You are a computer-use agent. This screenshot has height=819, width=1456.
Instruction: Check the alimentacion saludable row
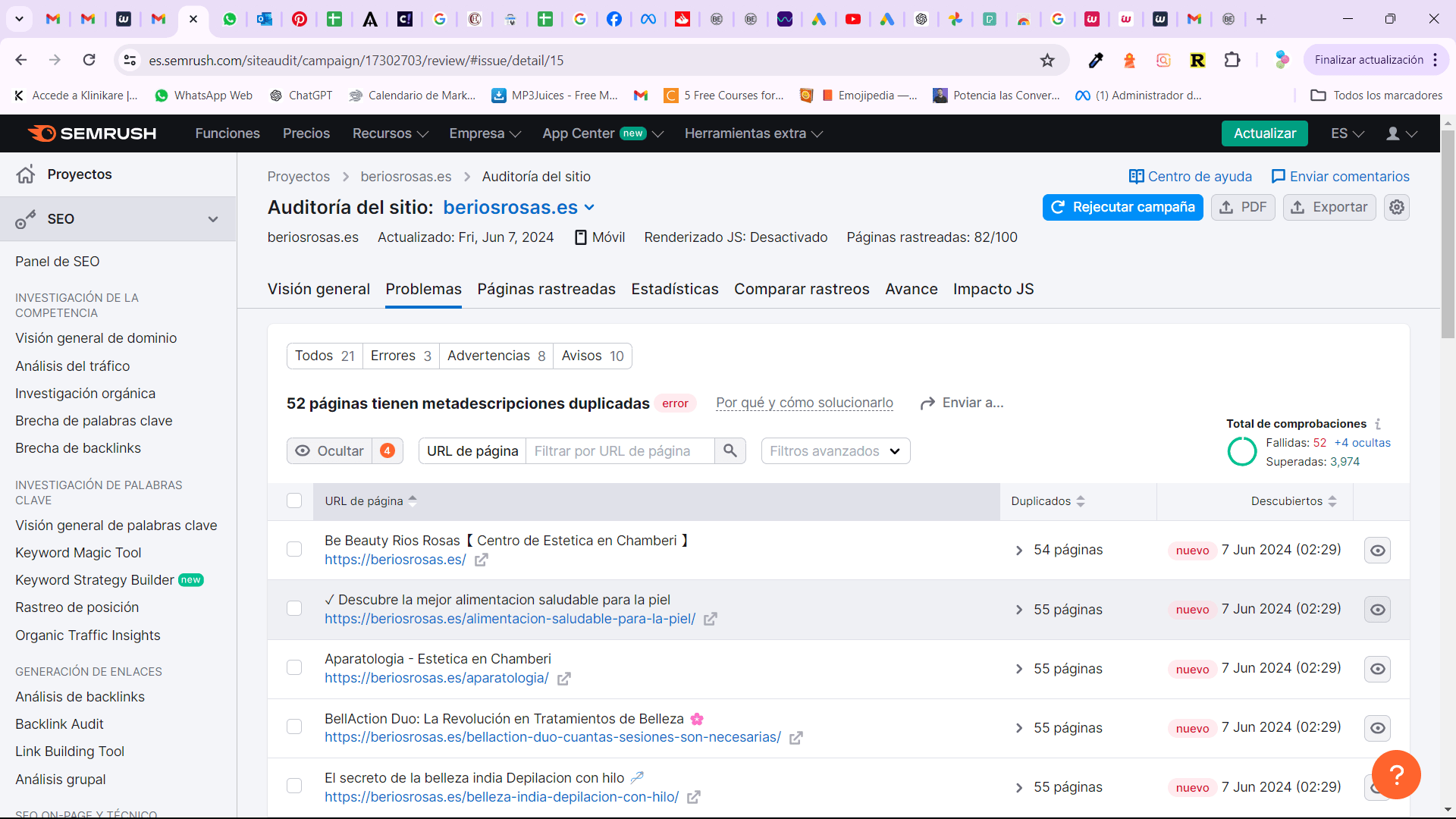coord(294,609)
